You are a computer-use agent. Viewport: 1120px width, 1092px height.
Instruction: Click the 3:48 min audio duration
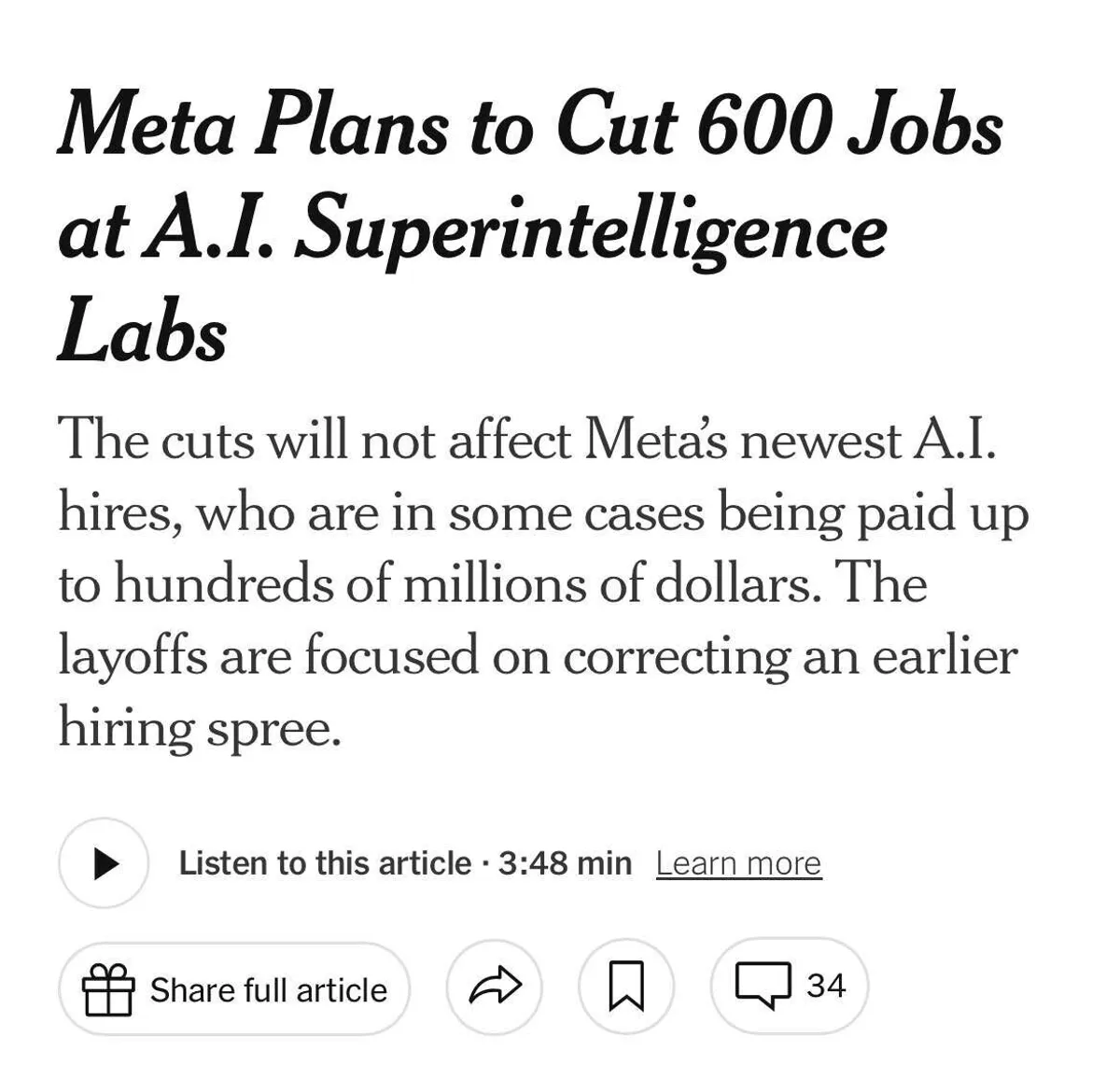point(565,863)
